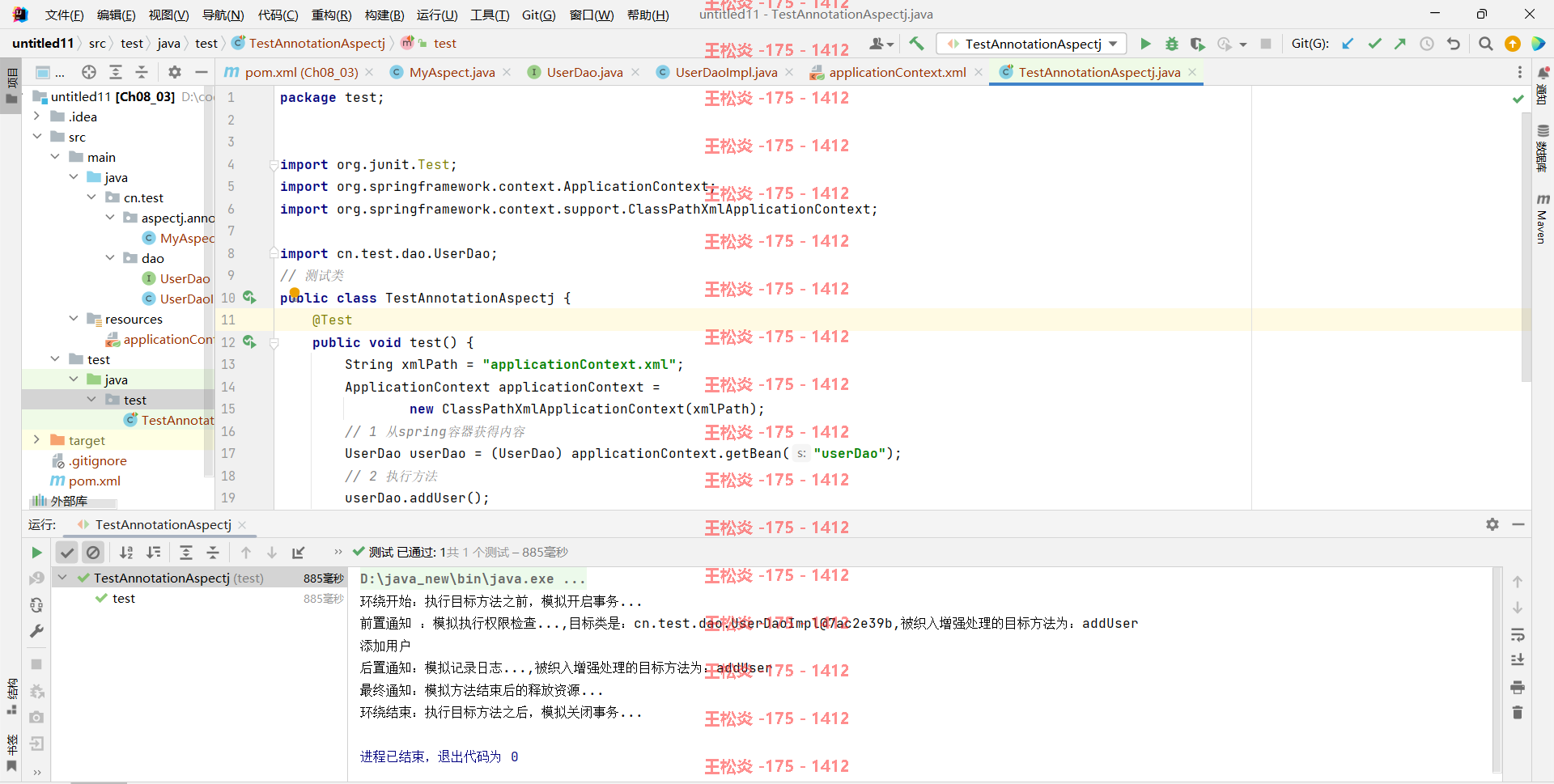Commit changes with the Git checkmark
Screen dimensions: 1554x784
(1374, 44)
